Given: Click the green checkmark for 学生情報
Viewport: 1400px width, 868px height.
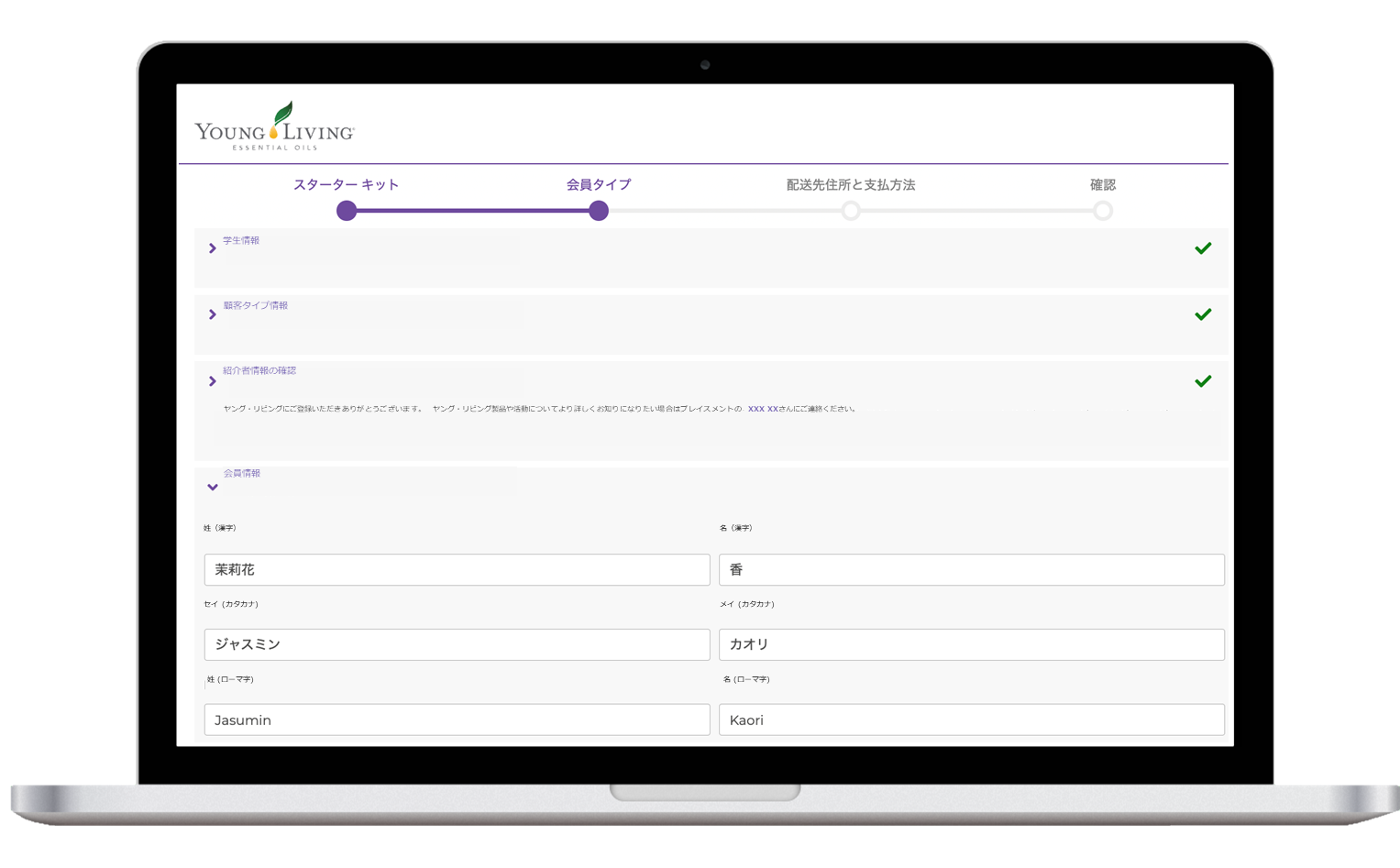Looking at the screenshot, I should (1203, 248).
